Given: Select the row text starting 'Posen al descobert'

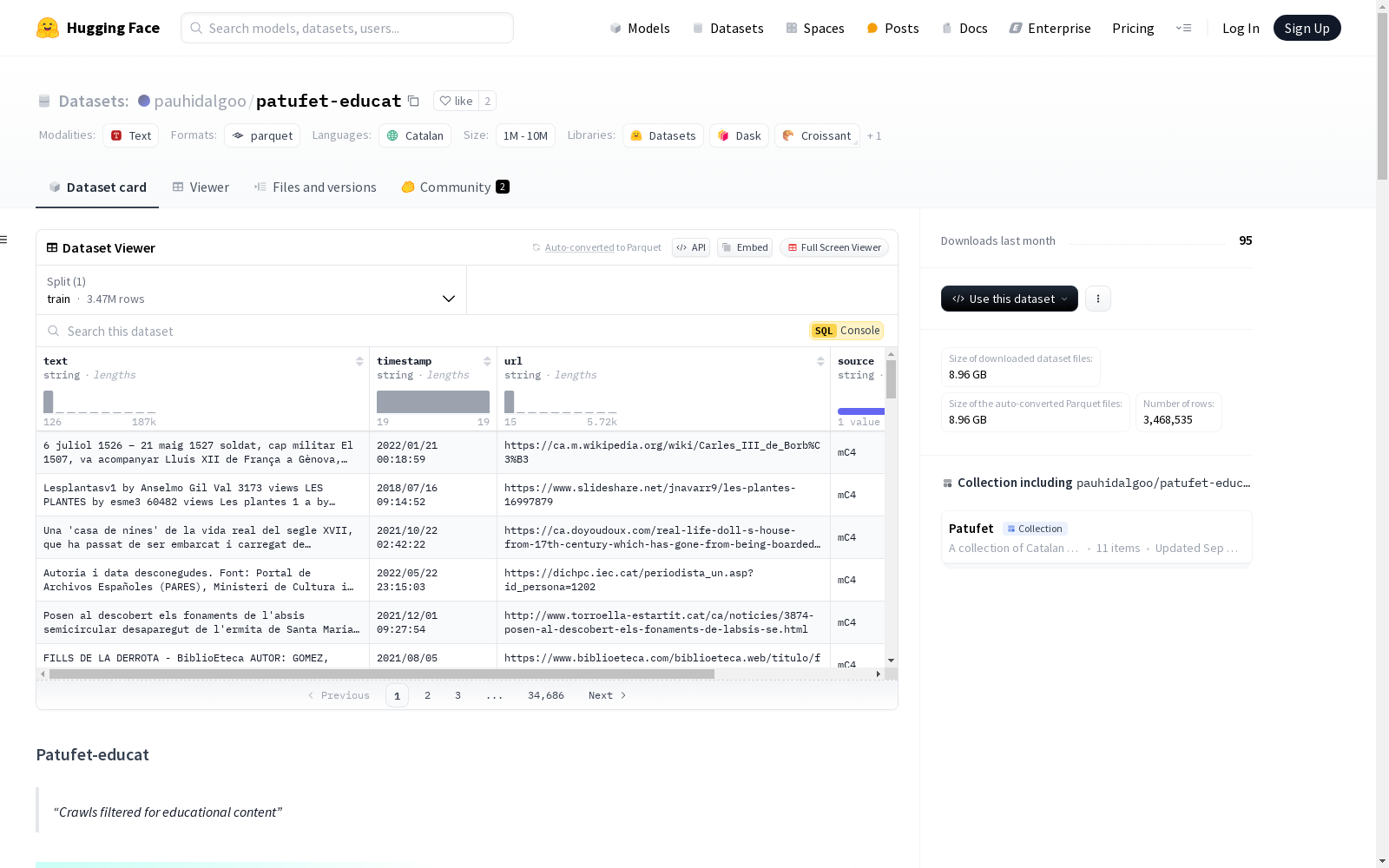Looking at the screenshot, I should click(x=202, y=622).
